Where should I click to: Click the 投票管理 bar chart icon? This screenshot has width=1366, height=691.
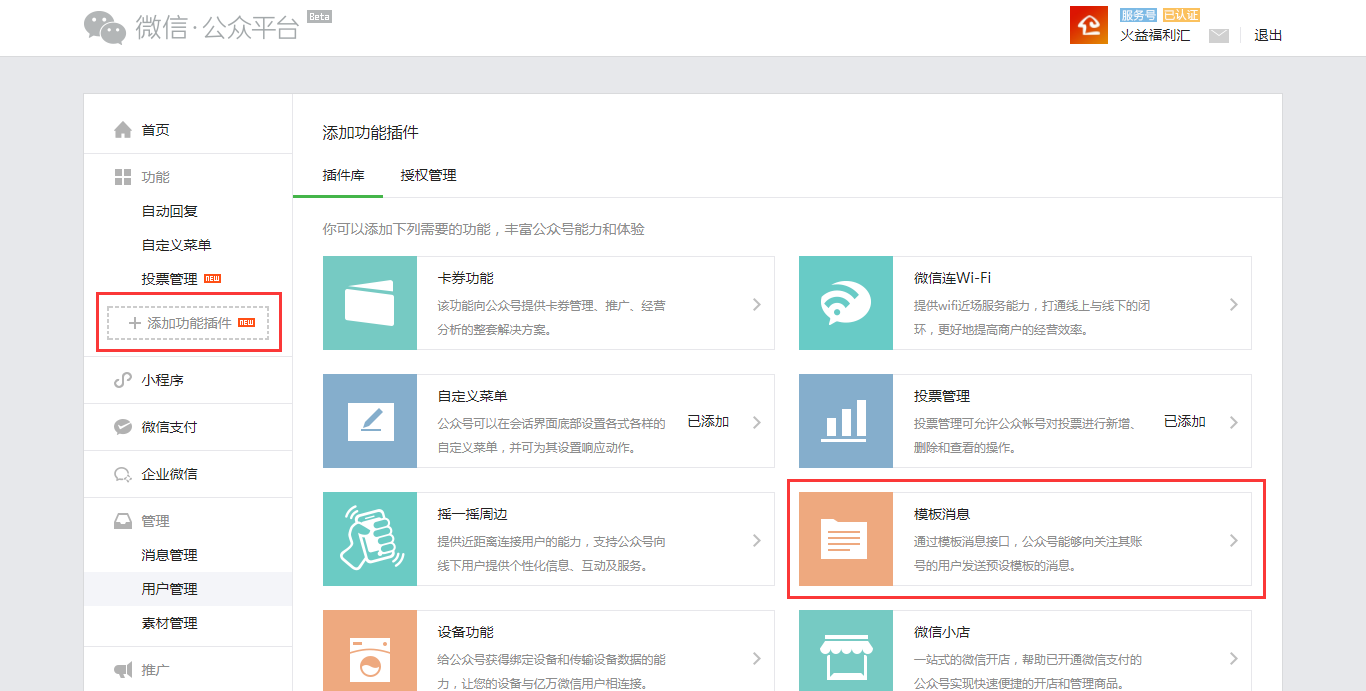[x=845, y=421]
